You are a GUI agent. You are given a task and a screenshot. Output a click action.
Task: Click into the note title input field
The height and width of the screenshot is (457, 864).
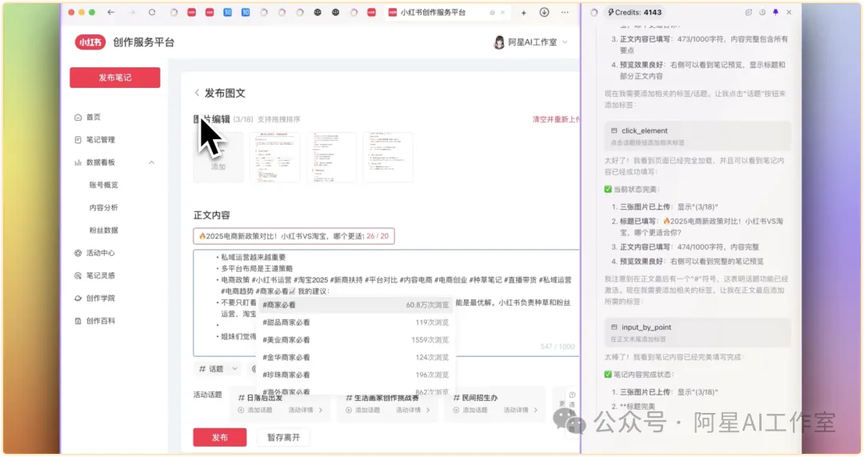pos(294,236)
